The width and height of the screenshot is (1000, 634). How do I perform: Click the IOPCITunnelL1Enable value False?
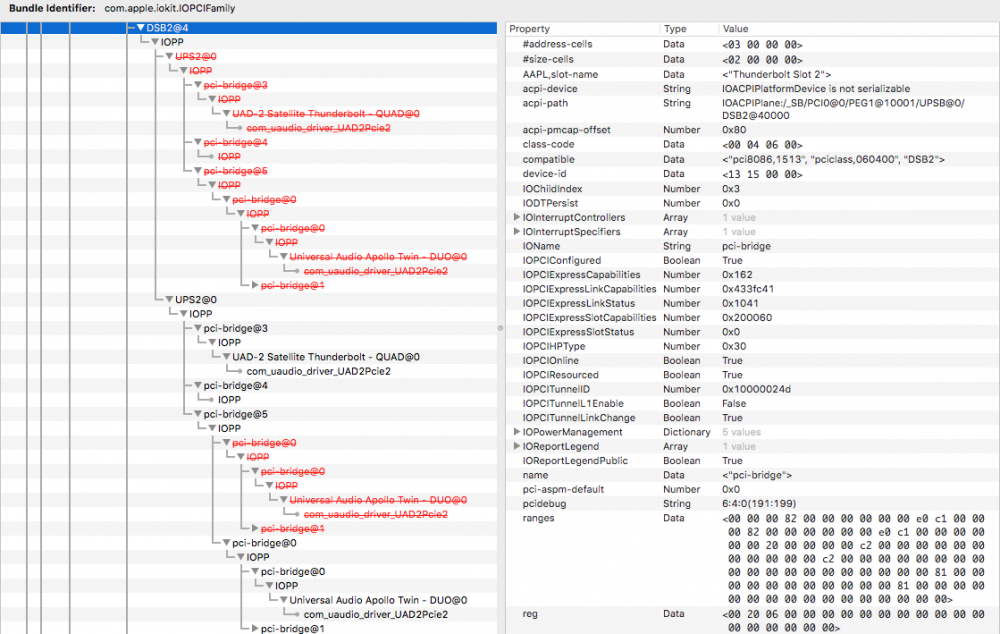pyautogui.click(x=734, y=403)
